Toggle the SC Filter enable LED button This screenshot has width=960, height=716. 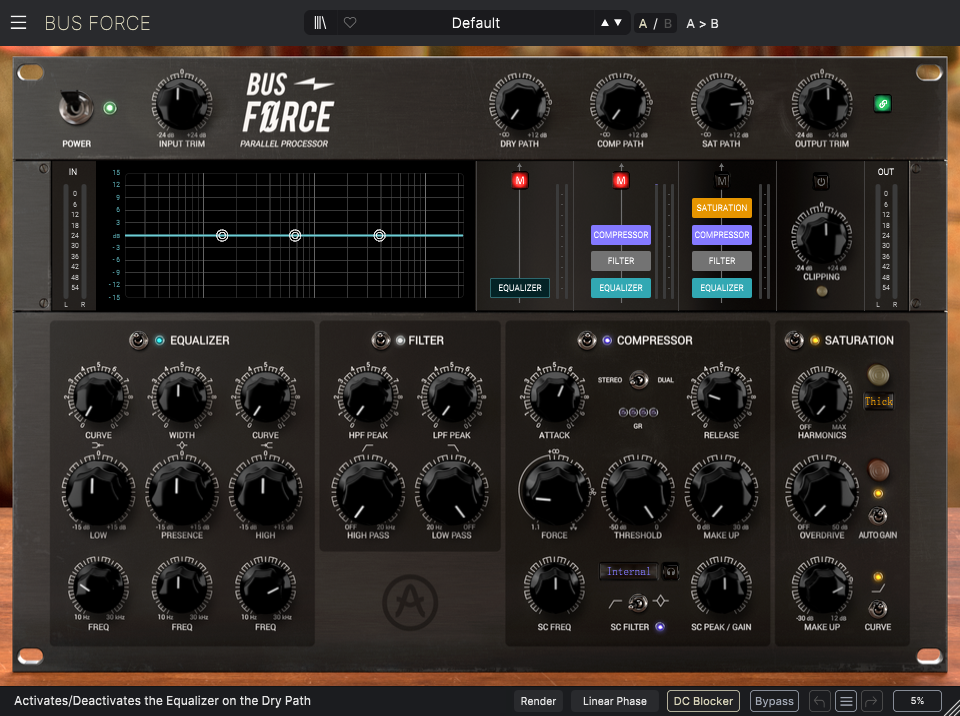[x=660, y=627]
